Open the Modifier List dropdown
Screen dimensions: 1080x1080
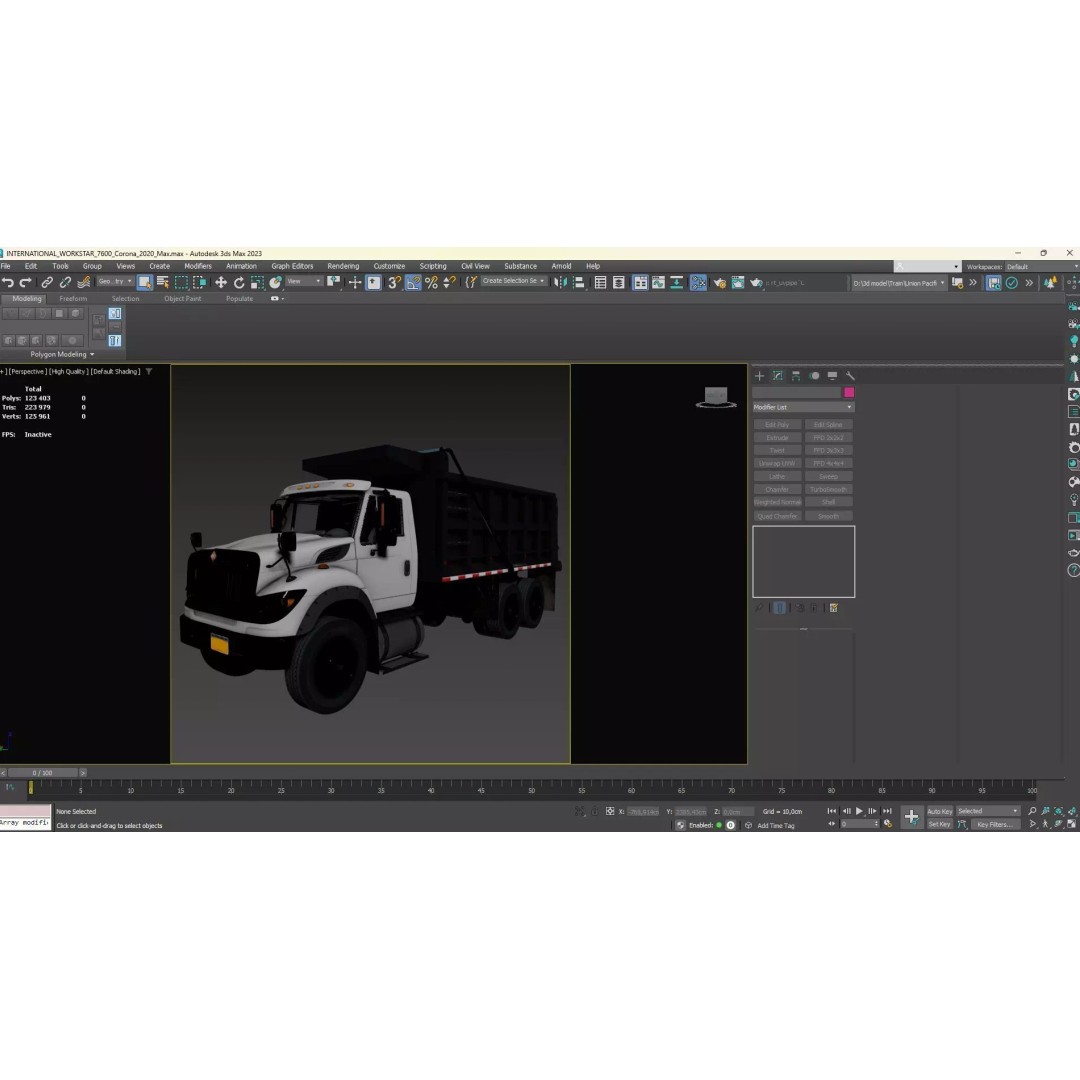point(803,407)
